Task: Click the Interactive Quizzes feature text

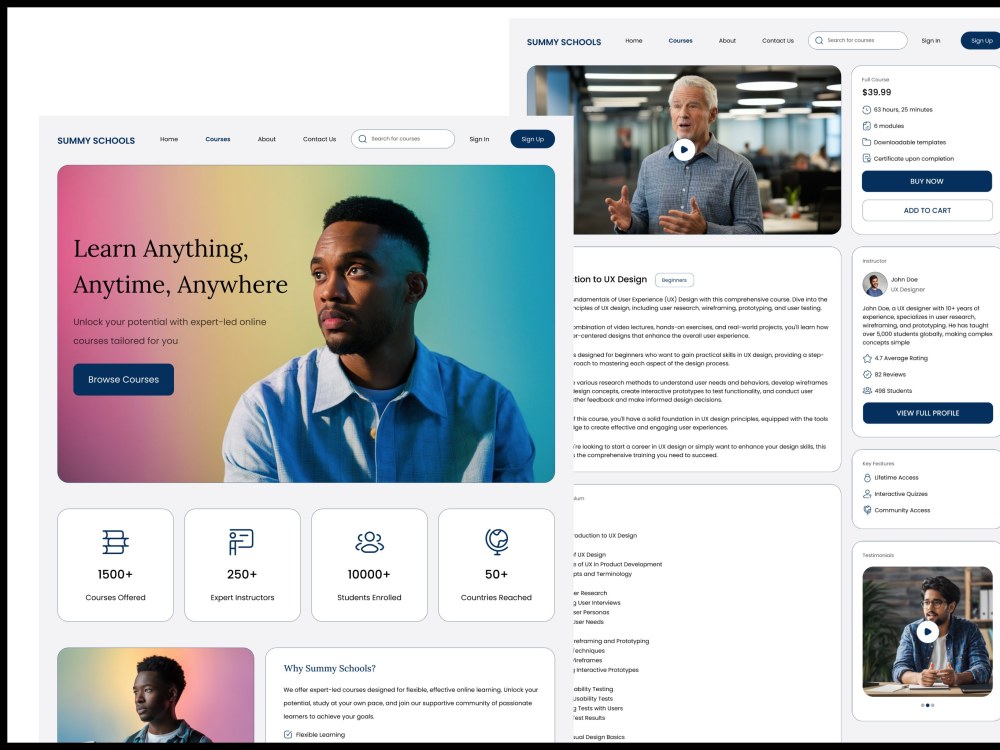Action: pos(901,494)
